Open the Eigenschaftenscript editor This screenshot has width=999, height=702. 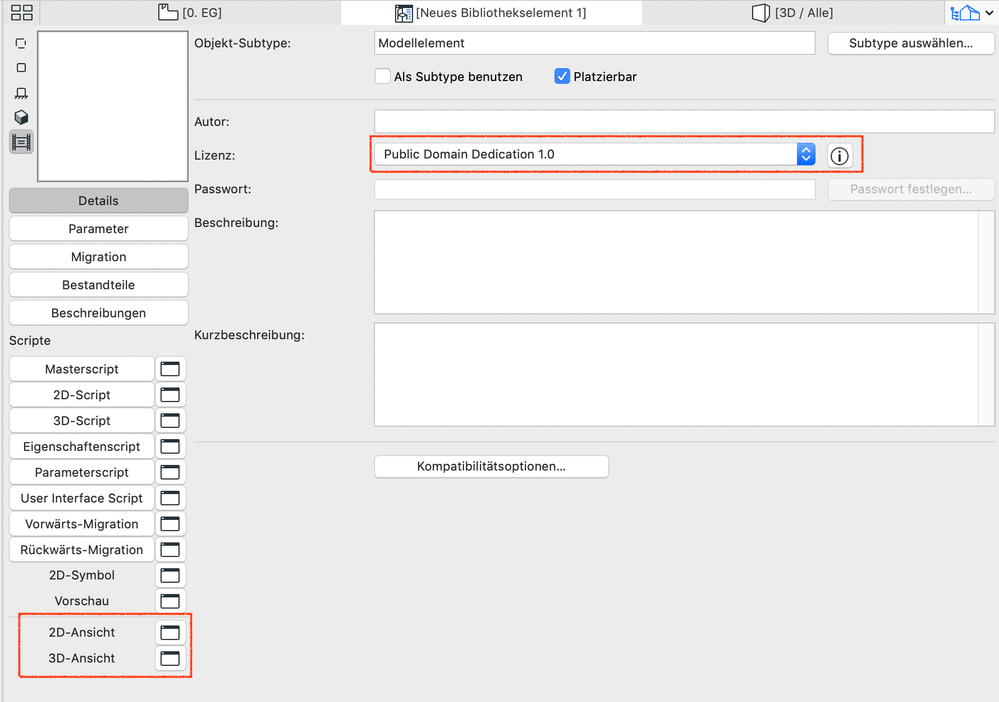82,447
